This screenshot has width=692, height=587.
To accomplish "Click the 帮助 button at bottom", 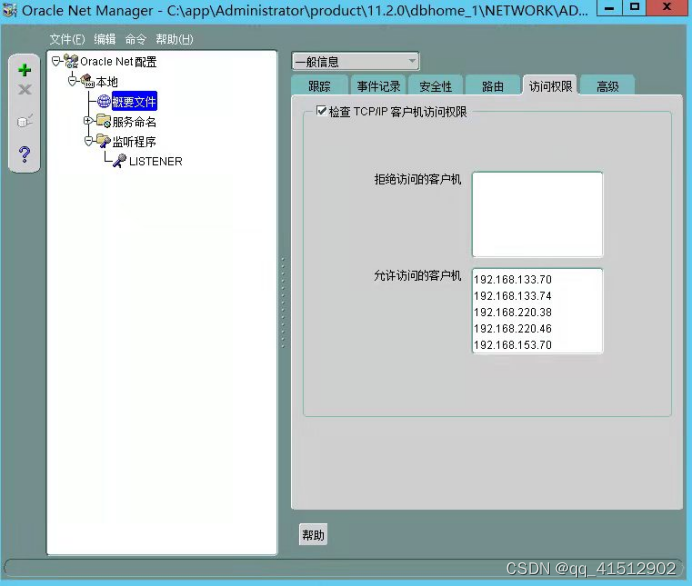I will coord(313,534).
